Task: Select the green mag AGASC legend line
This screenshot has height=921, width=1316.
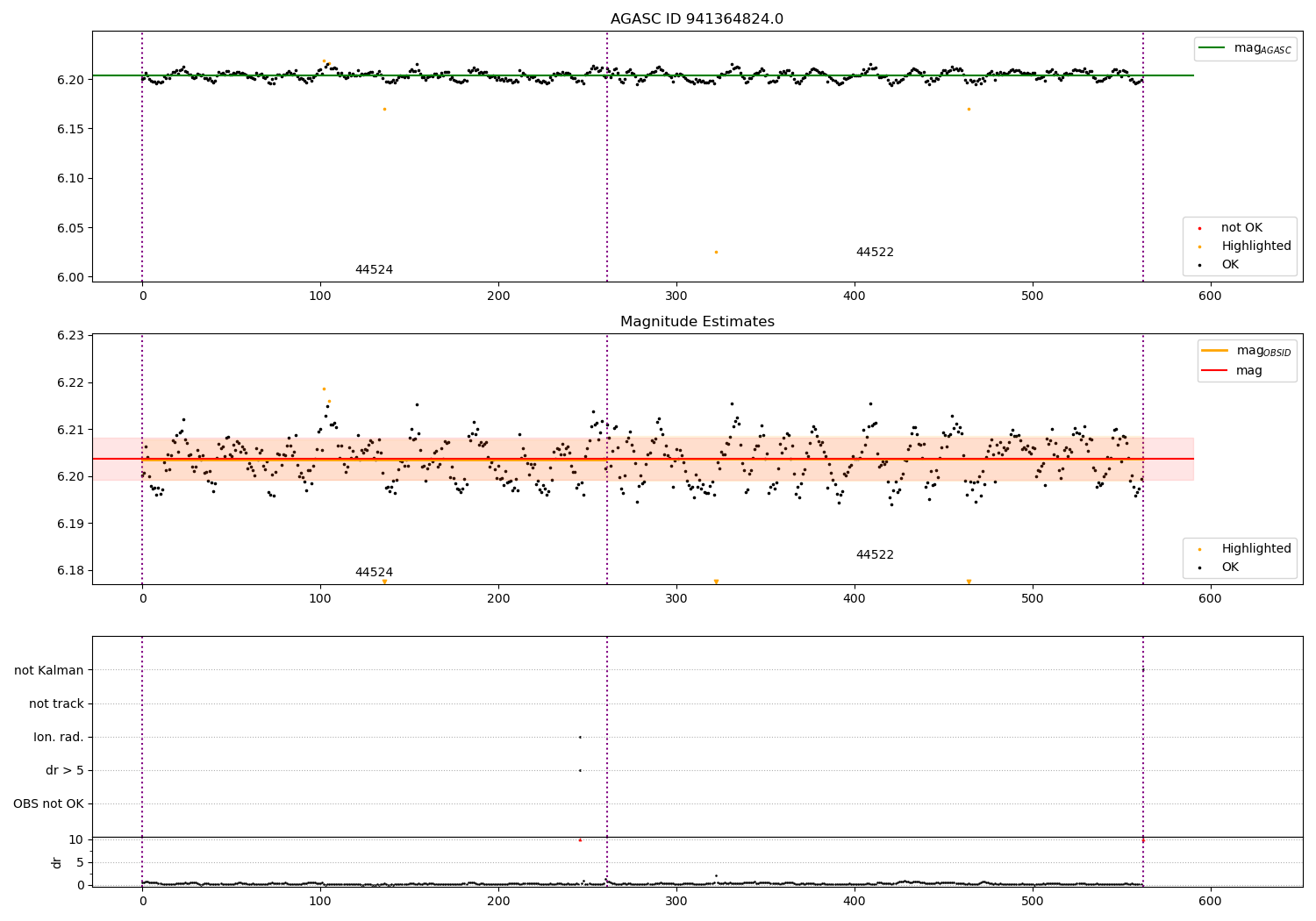Action: pos(1212,48)
